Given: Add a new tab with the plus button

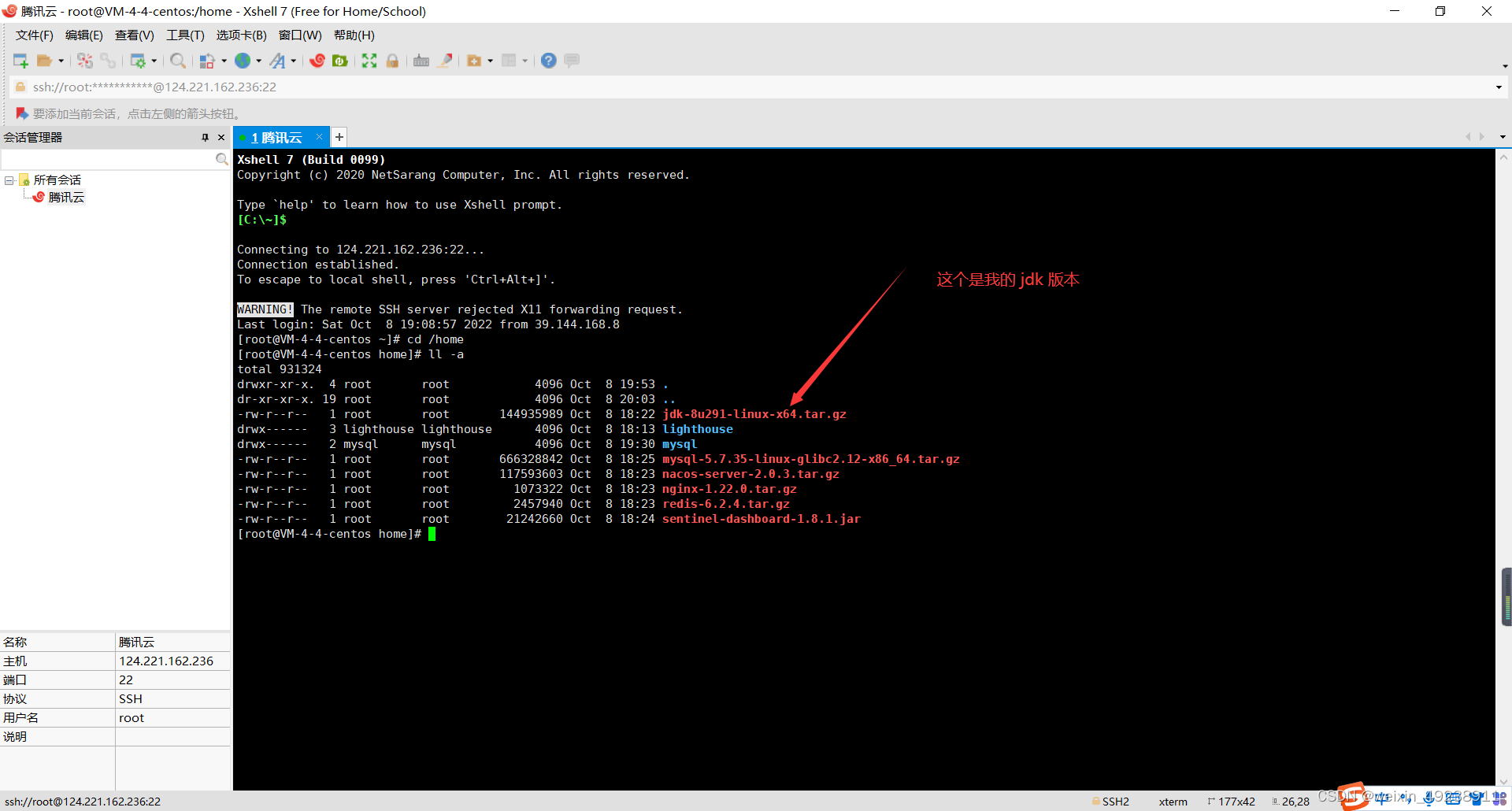Looking at the screenshot, I should (339, 137).
